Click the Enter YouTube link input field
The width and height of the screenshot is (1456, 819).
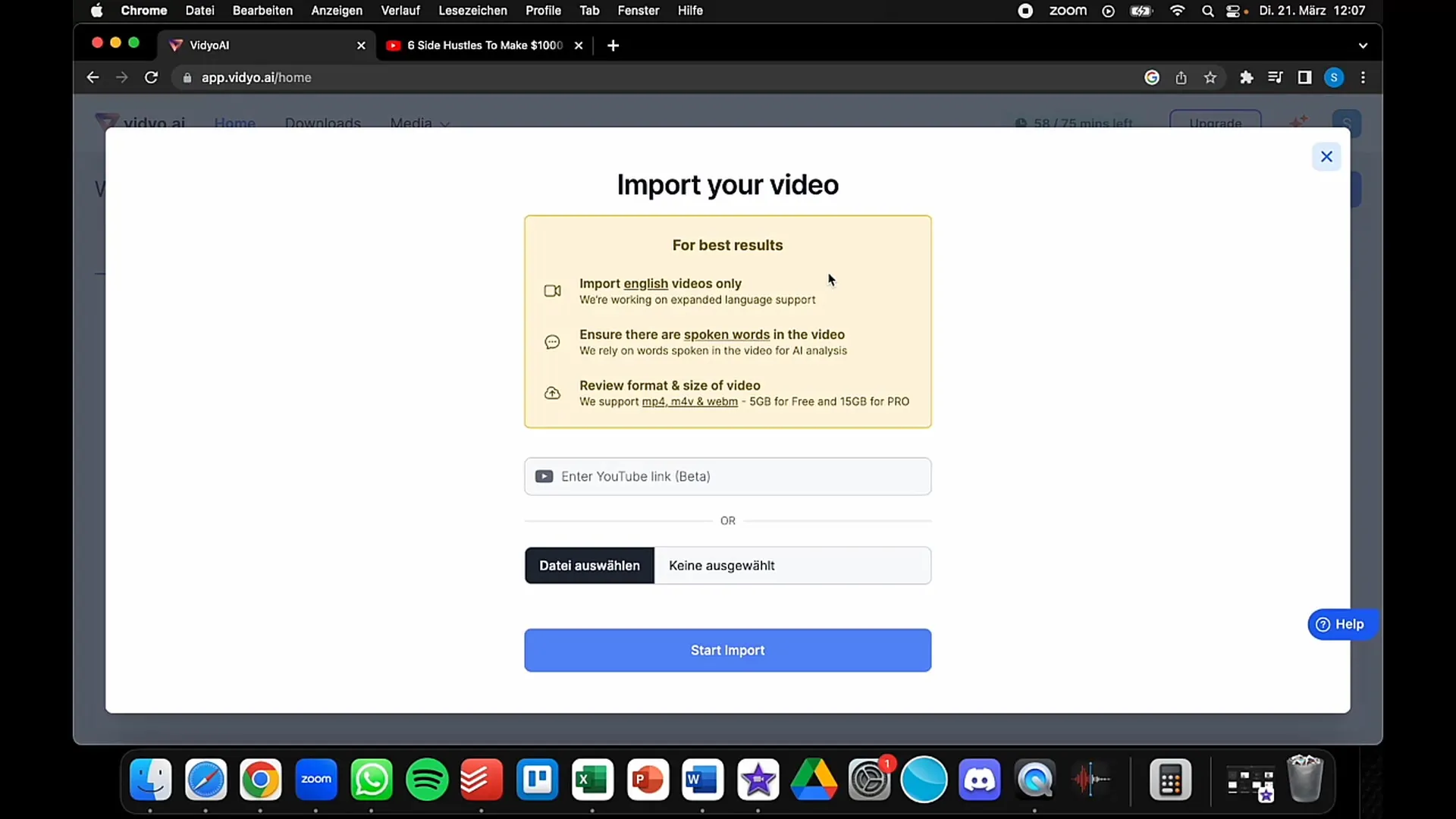(x=727, y=476)
